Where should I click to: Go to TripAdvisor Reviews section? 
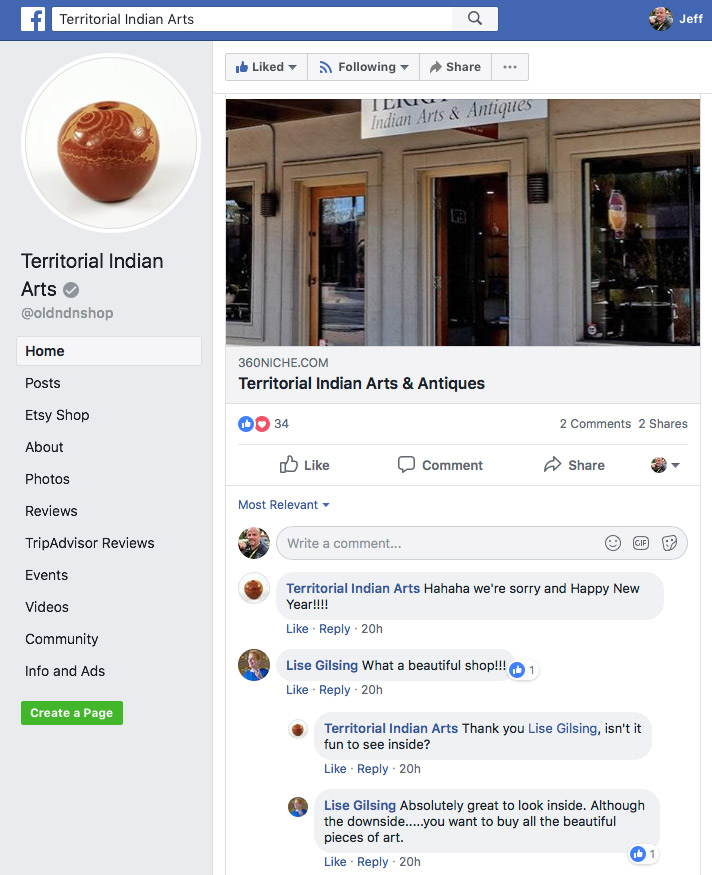(90, 543)
